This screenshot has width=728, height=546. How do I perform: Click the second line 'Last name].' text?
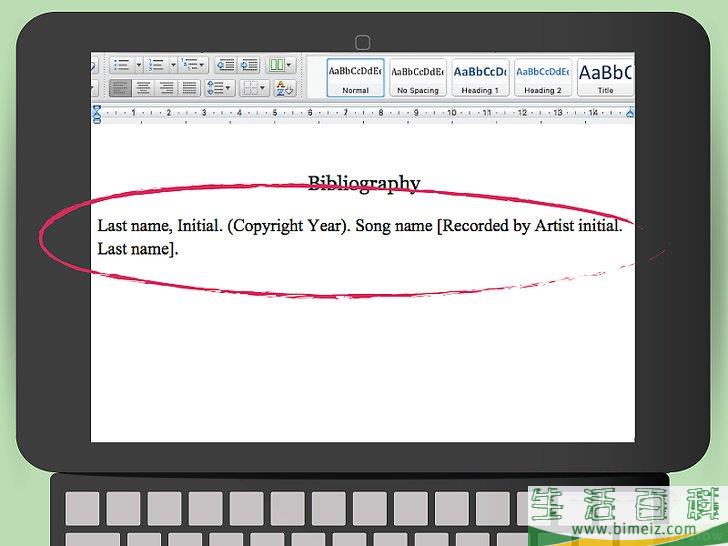(x=138, y=249)
